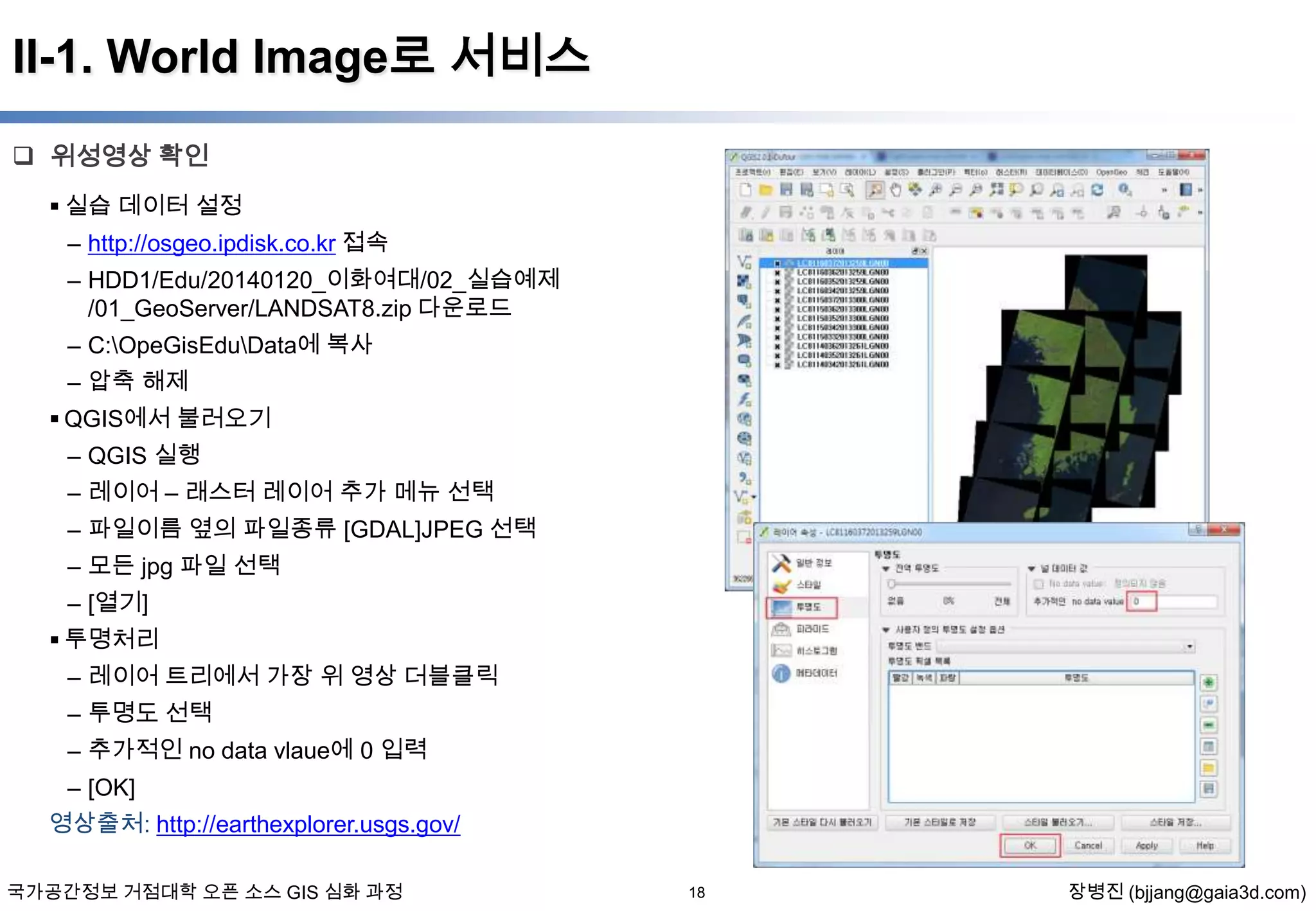Click the 스타일 불러오기... button
This screenshot has width=1316, height=911.
pyautogui.click(x=1058, y=822)
